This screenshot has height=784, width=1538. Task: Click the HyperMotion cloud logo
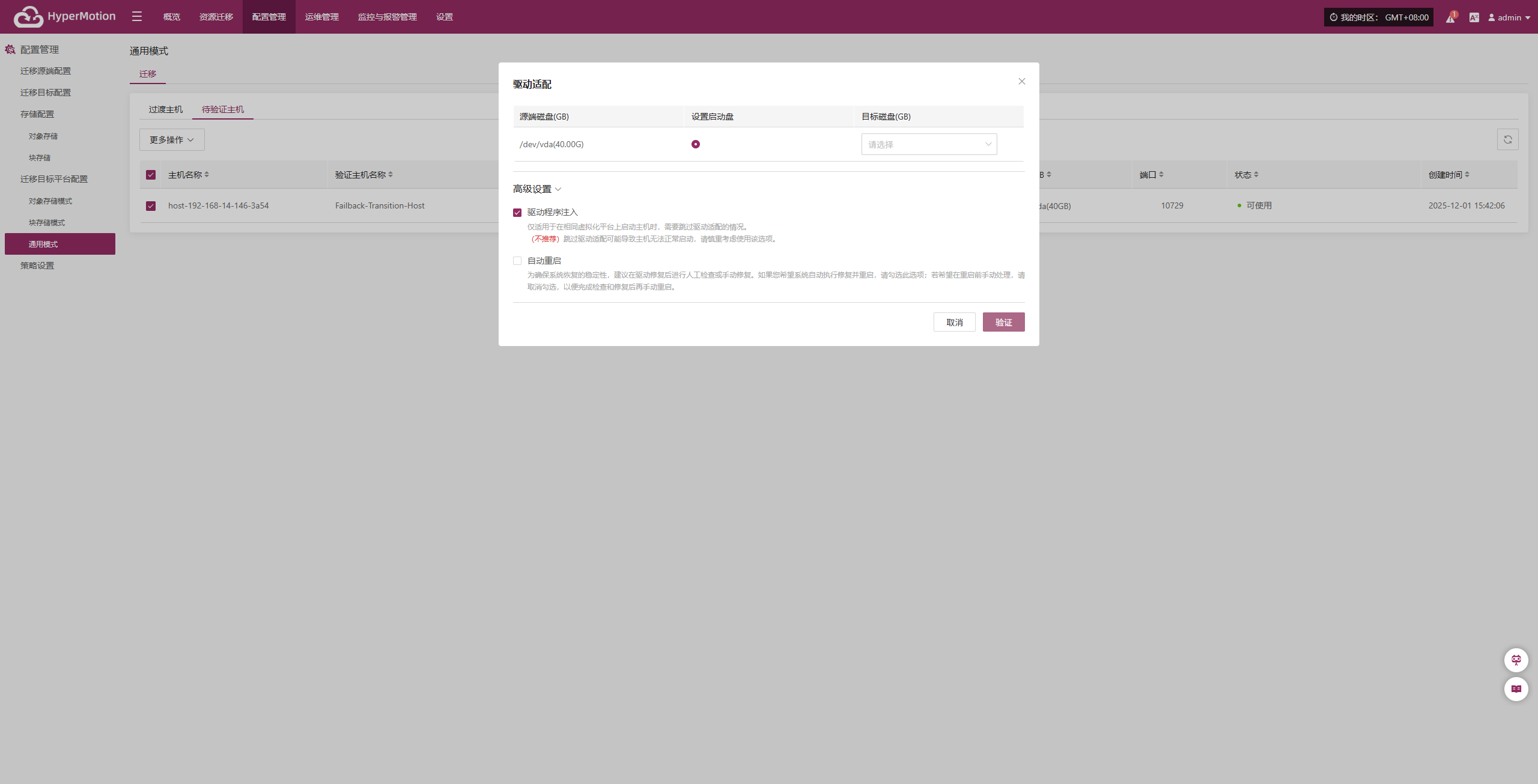coord(28,17)
